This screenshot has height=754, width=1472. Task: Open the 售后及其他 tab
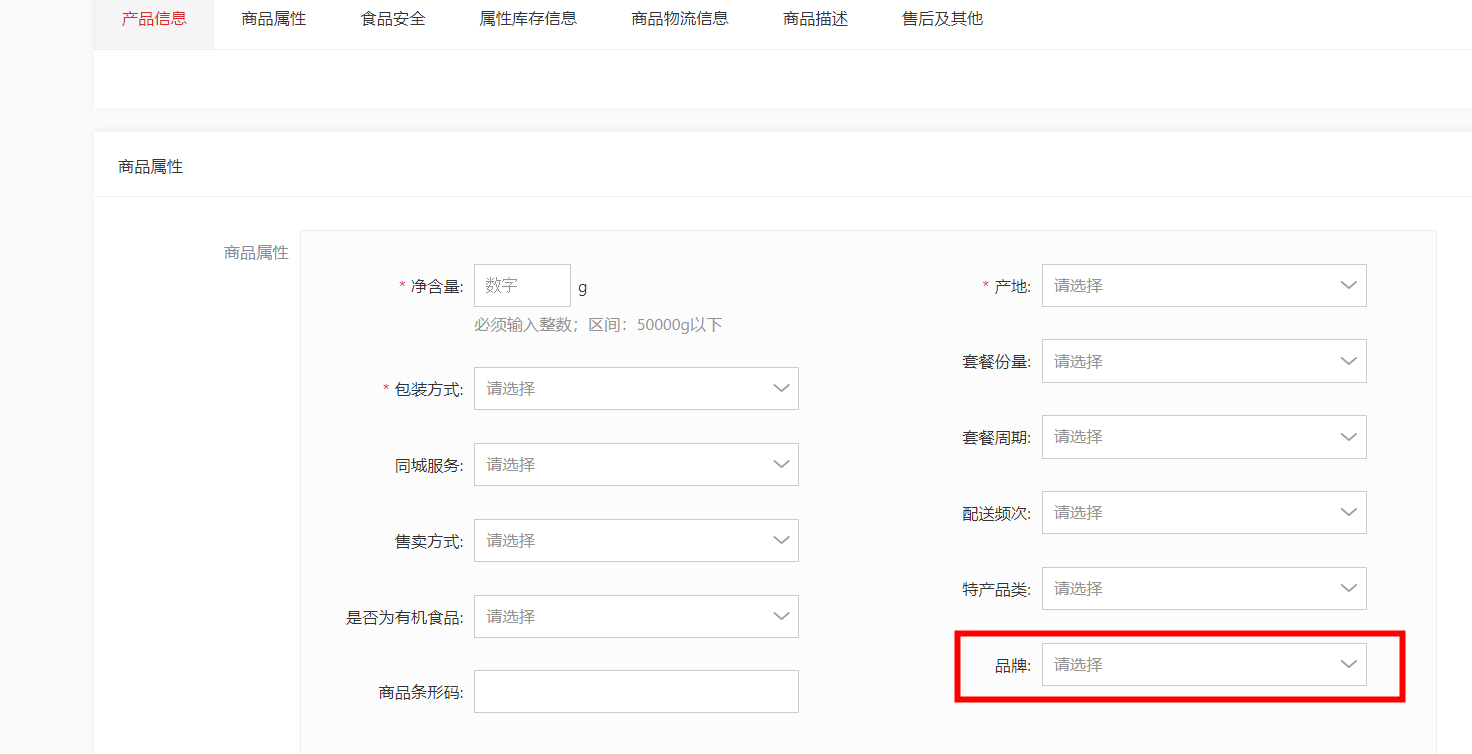(x=942, y=19)
